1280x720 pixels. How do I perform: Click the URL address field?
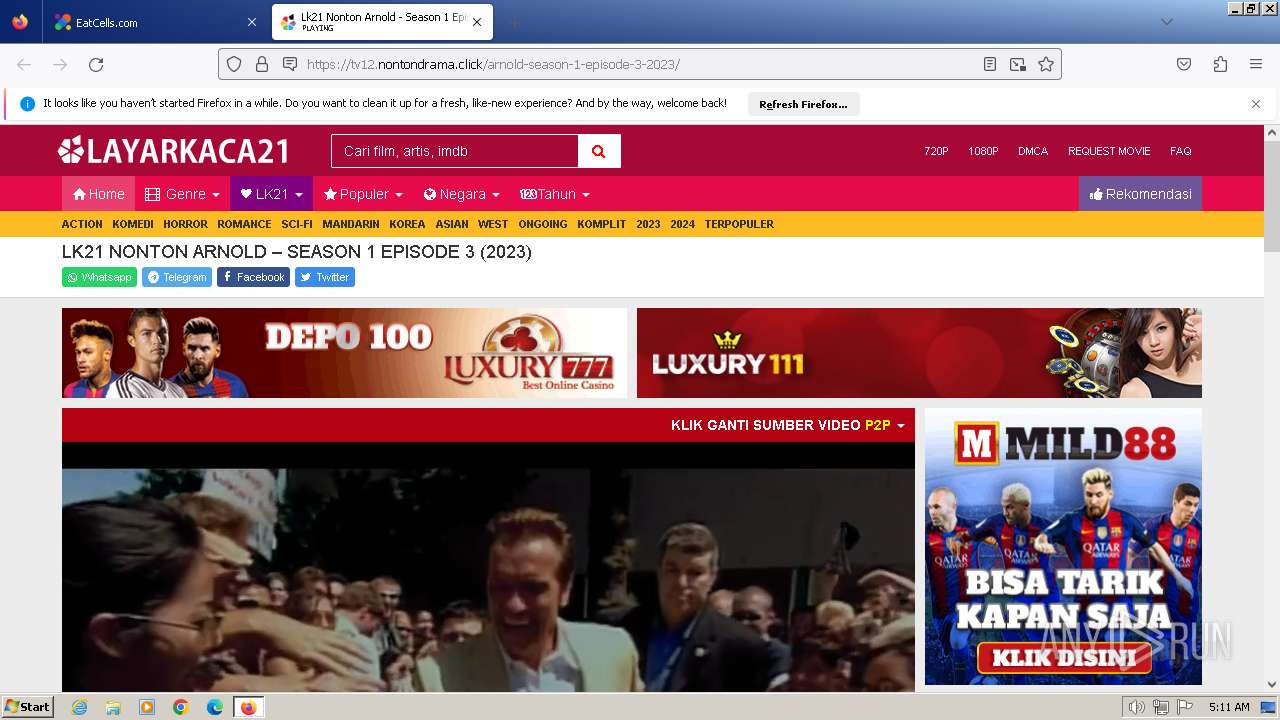coord(640,64)
